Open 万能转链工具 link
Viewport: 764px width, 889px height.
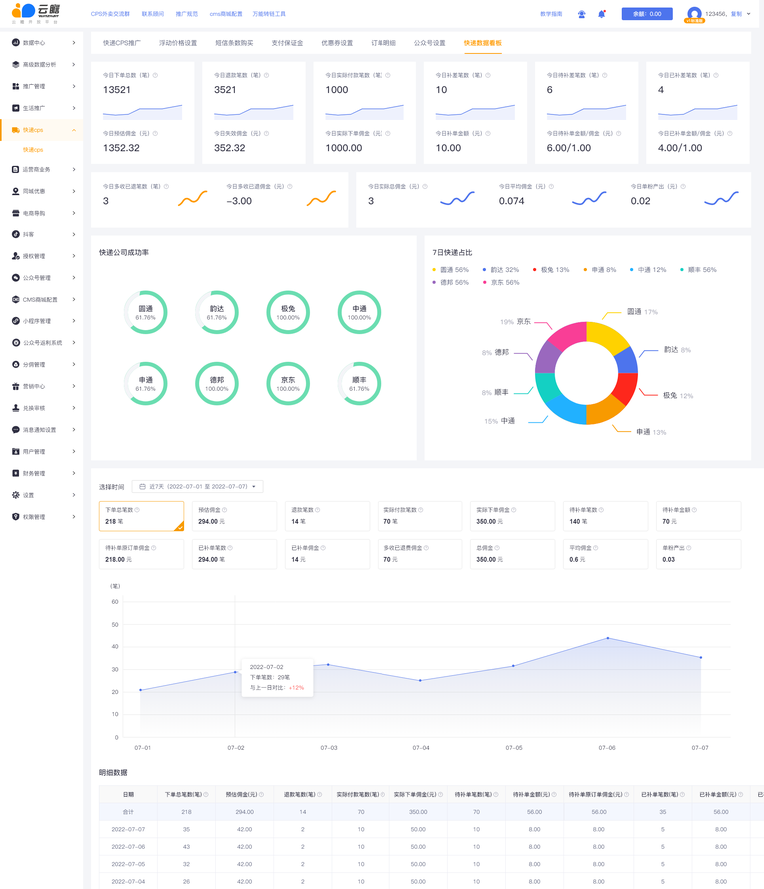pos(269,14)
